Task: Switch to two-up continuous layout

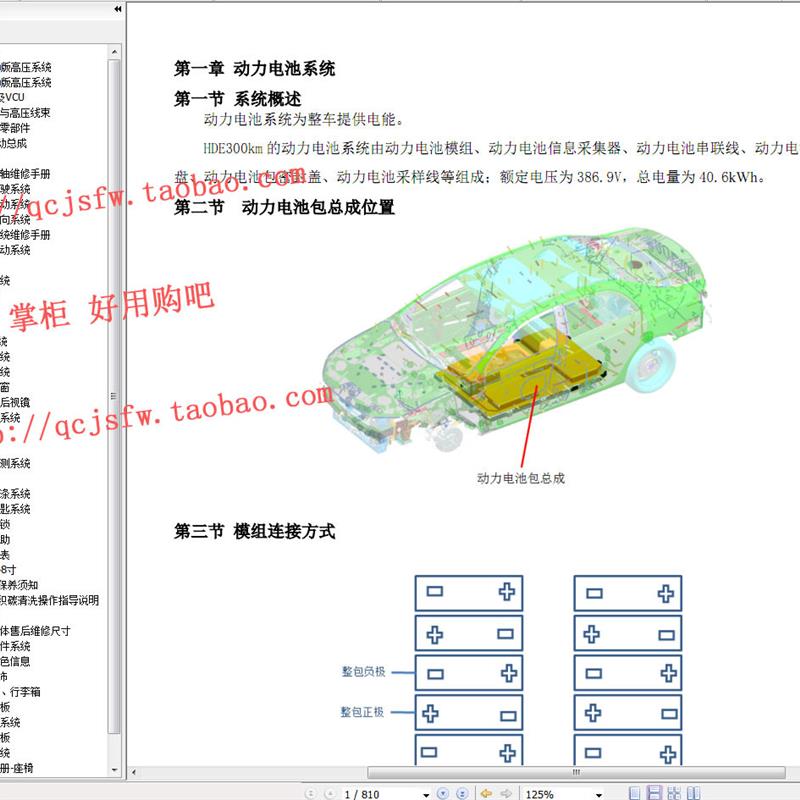Action: 692,790
